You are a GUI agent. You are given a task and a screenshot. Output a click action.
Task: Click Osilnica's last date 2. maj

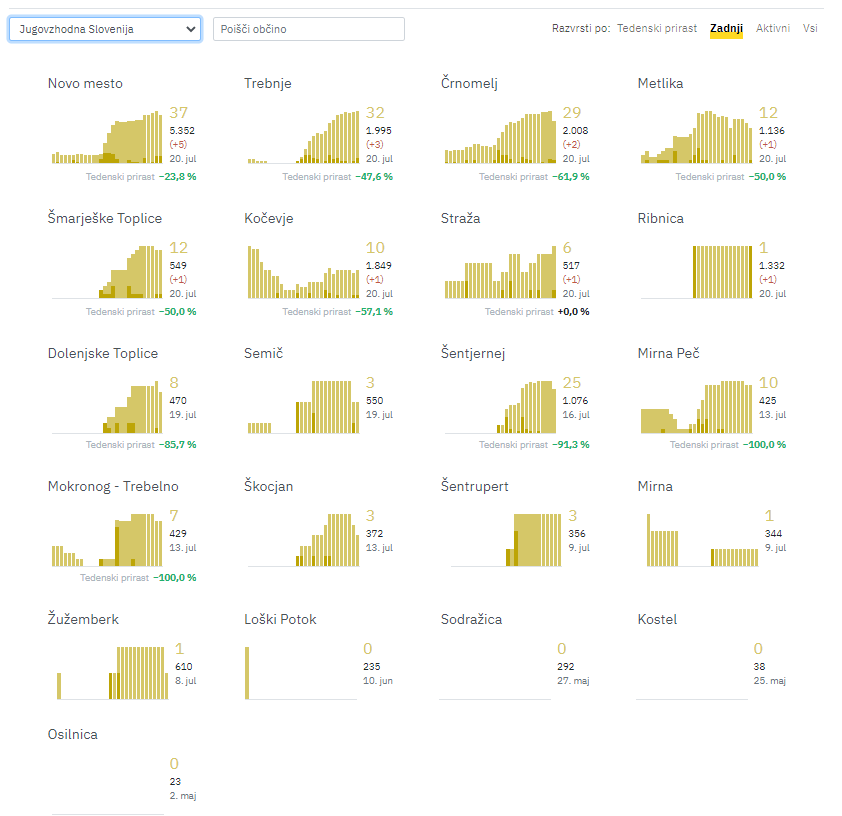click(183, 796)
